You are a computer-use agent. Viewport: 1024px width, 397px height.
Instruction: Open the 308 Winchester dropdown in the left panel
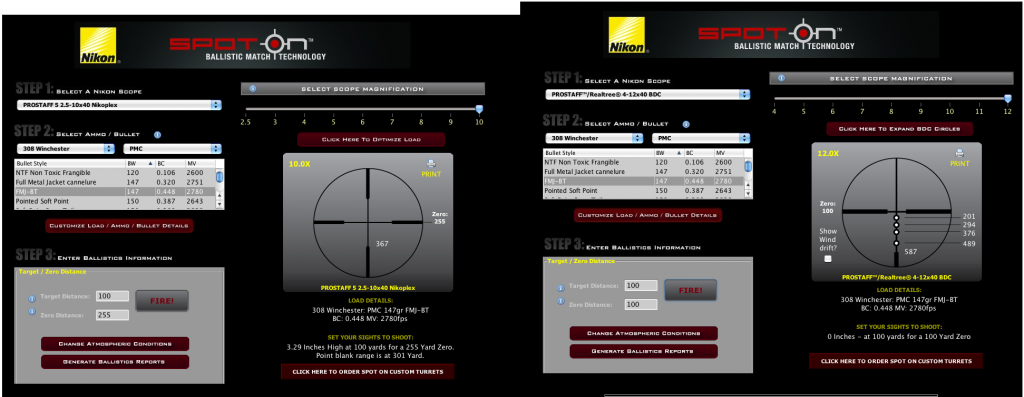click(x=65, y=149)
